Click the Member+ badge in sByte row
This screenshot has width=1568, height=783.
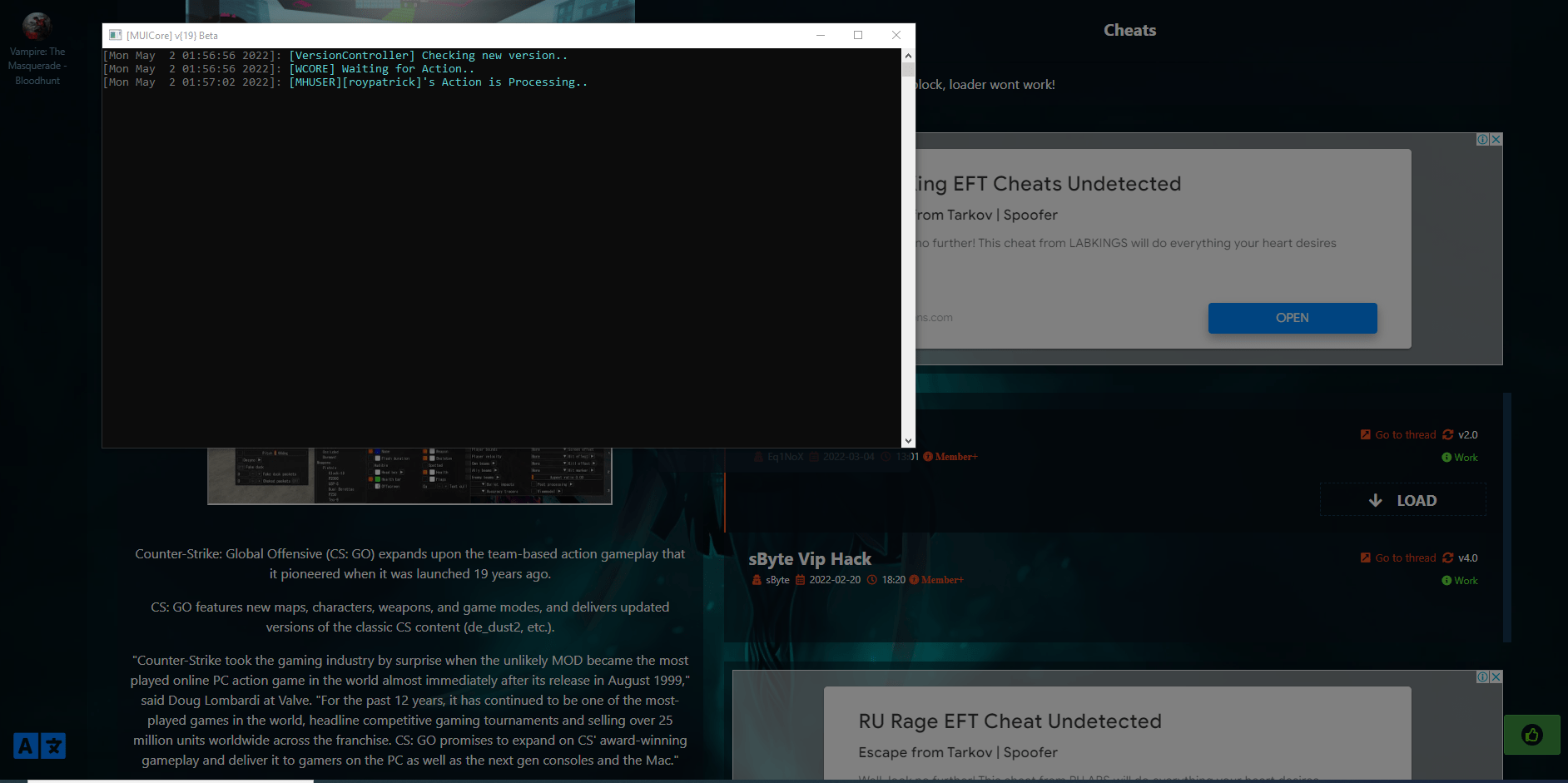pos(936,580)
